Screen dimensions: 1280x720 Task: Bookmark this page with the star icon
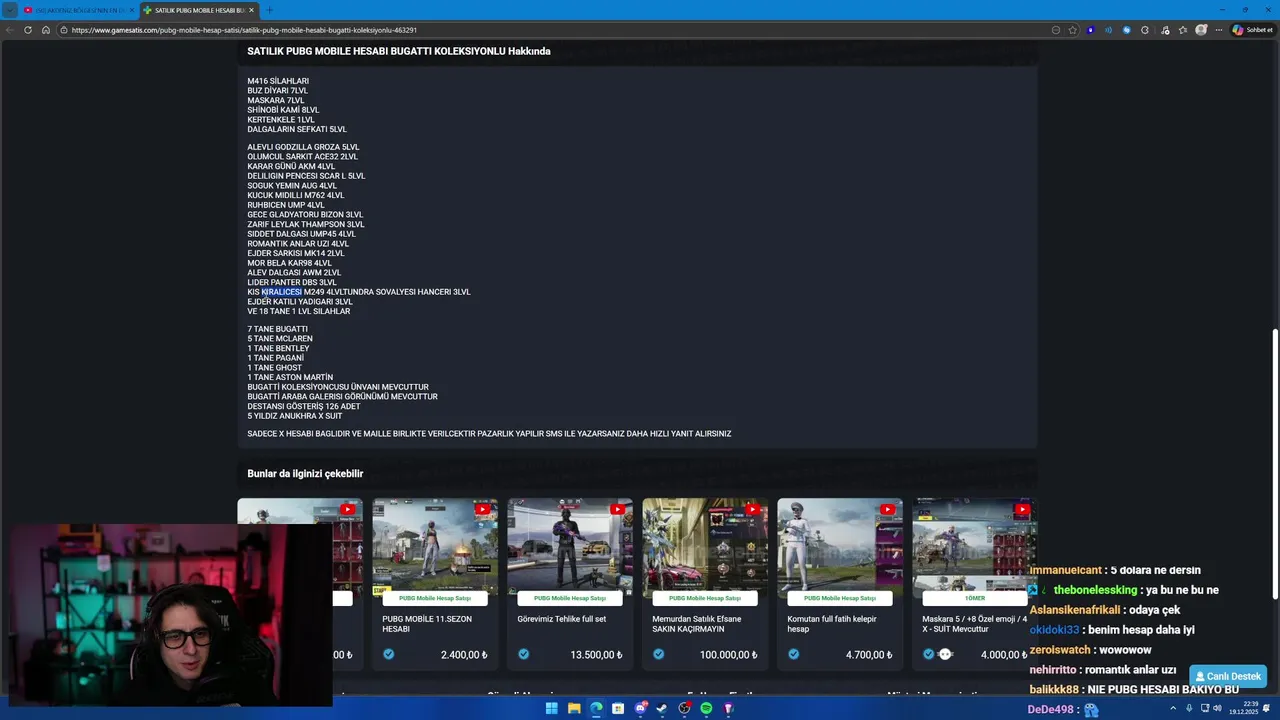[1073, 30]
